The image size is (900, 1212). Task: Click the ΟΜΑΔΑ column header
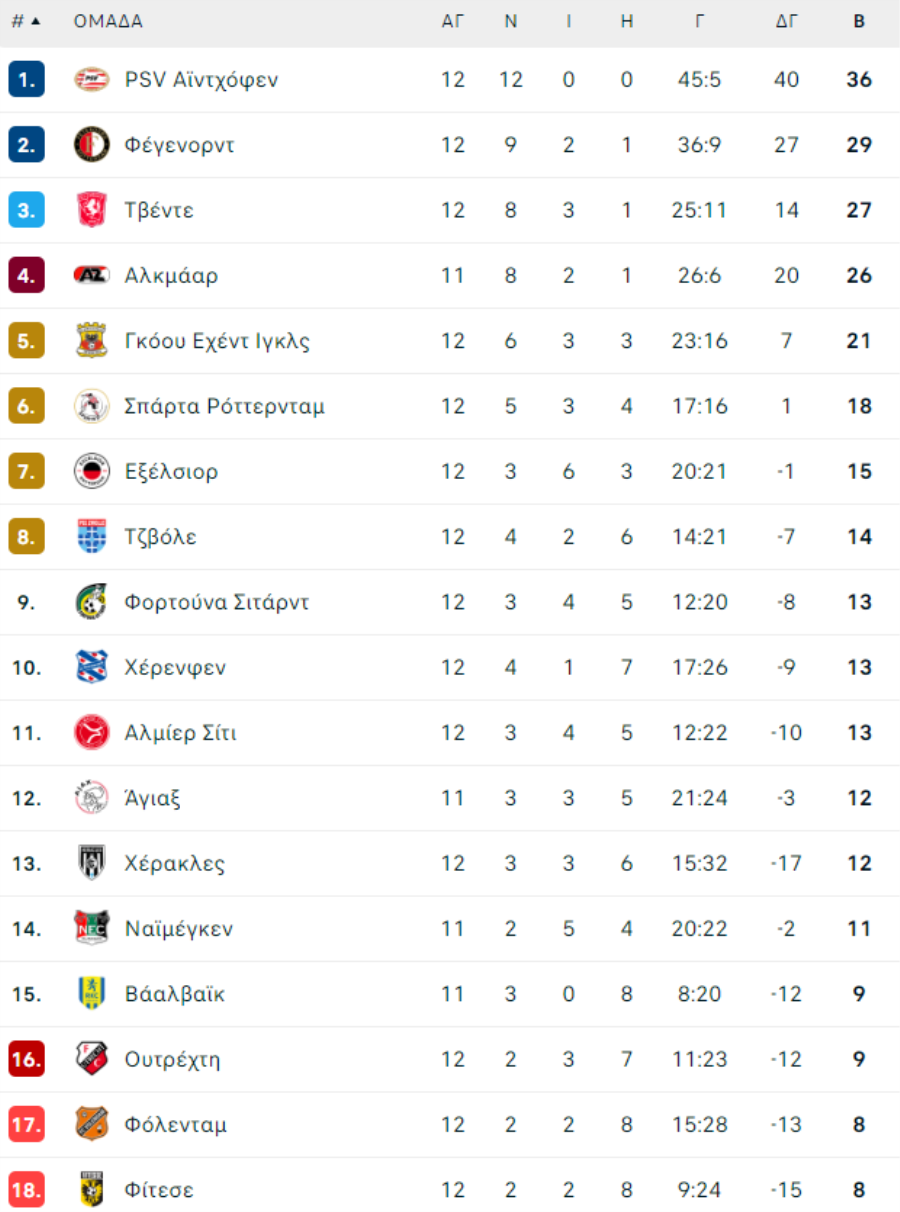pos(108,21)
